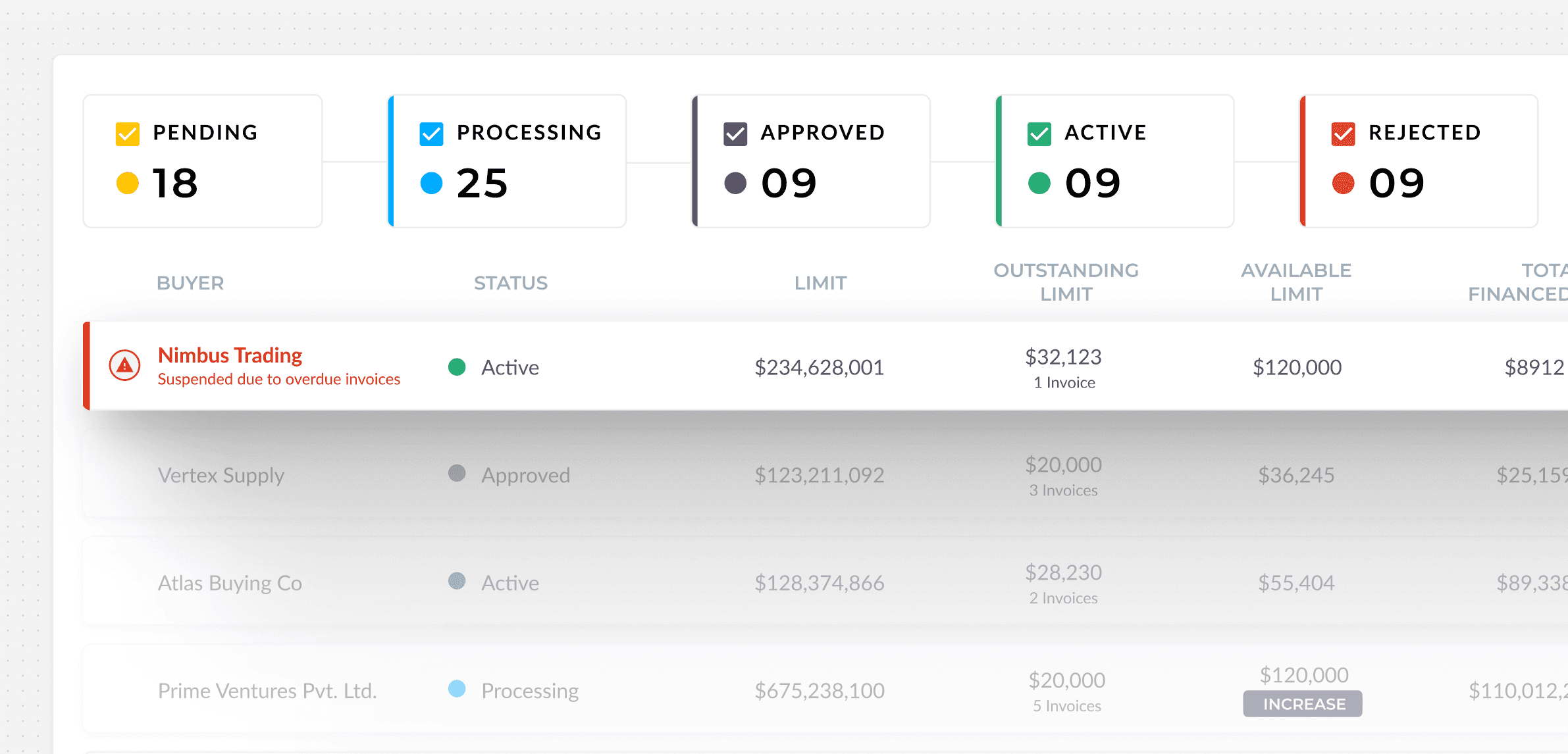
Task: Open the Nimbus Trading buyer link
Action: point(230,355)
